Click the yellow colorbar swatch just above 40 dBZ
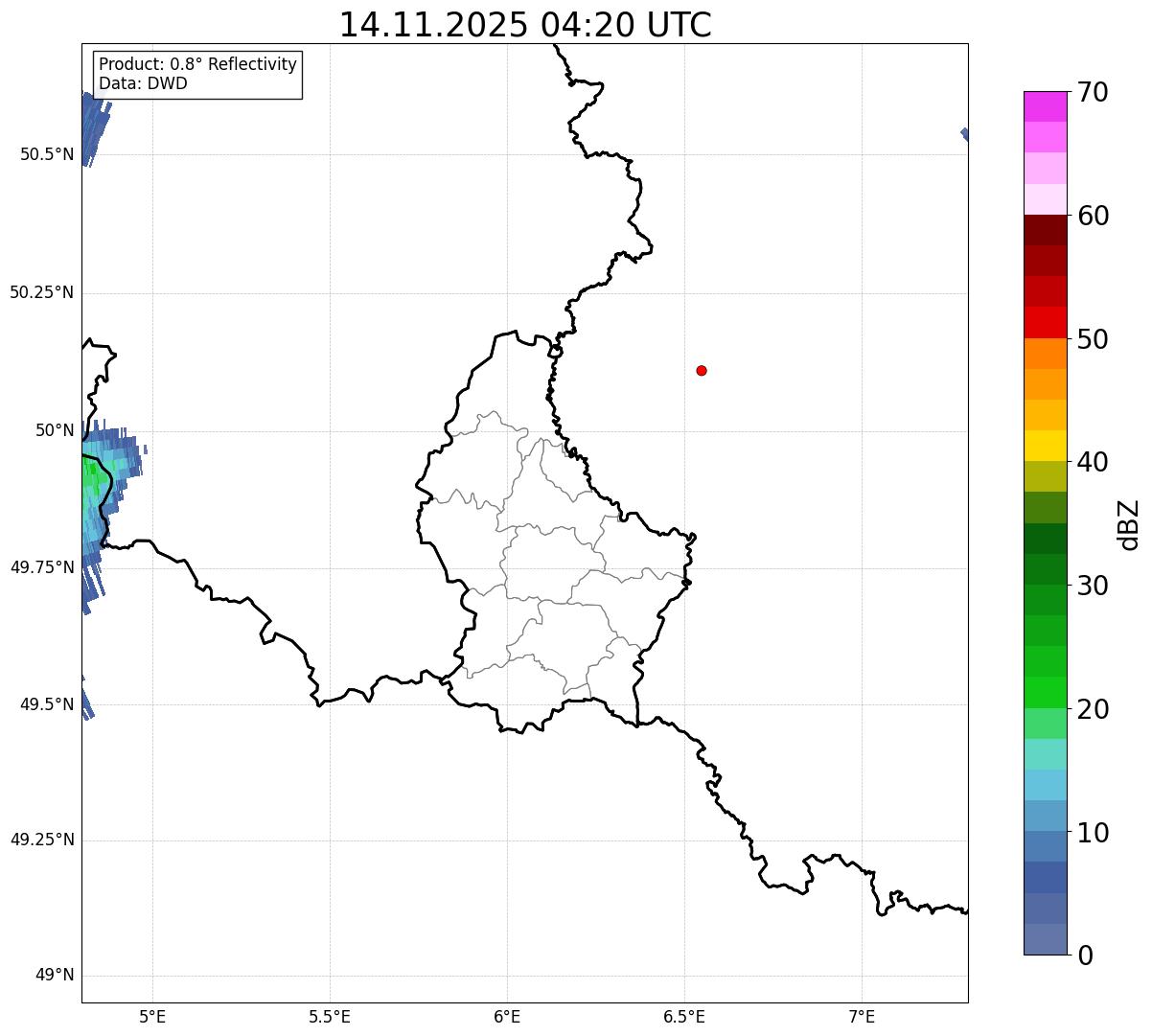This screenshot has height=1036, width=1152. point(1045,446)
